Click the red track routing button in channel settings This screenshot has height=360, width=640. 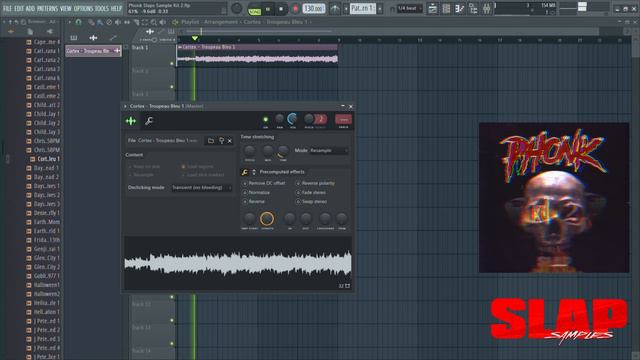344,119
